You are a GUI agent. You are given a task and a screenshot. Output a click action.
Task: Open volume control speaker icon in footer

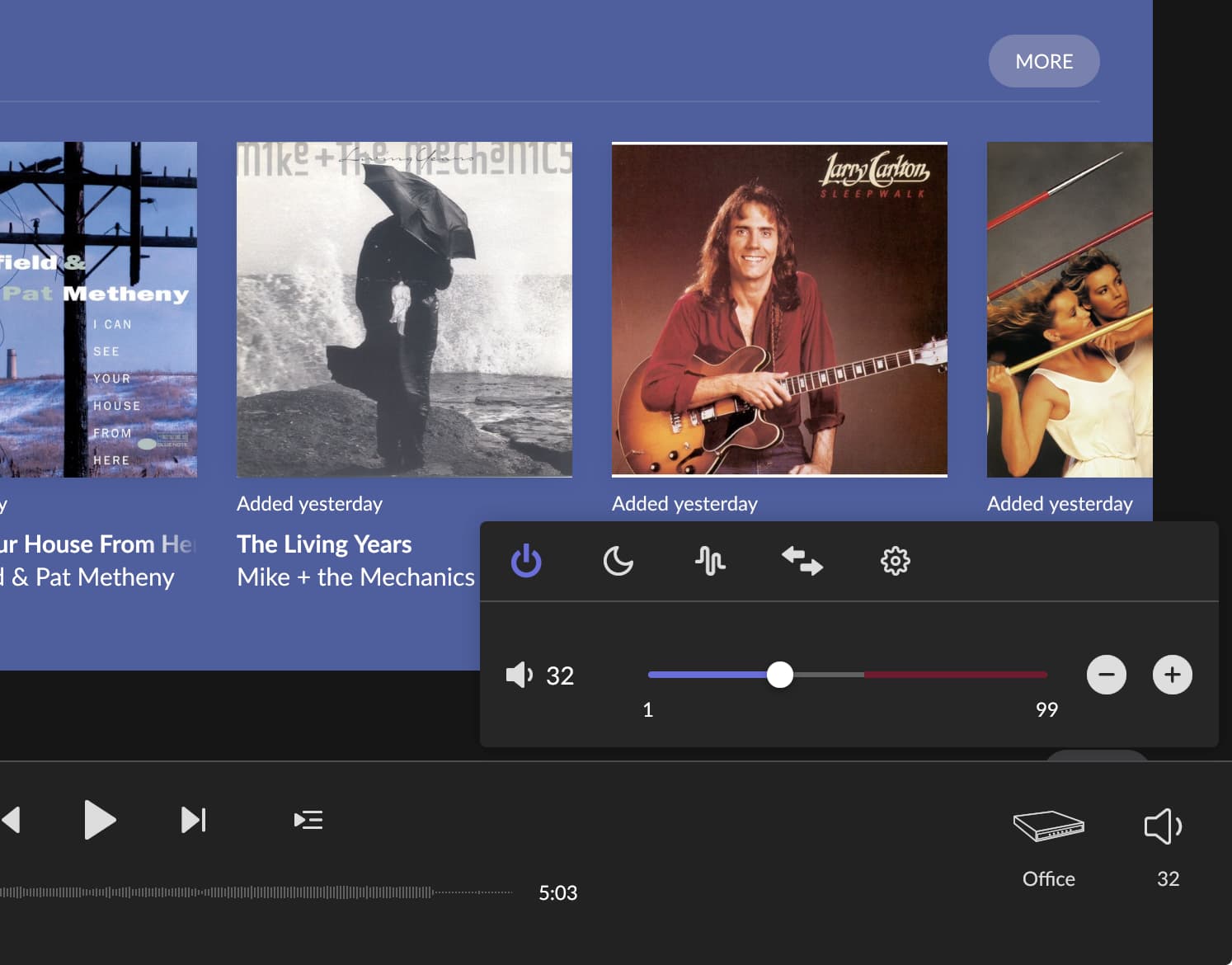(1164, 826)
